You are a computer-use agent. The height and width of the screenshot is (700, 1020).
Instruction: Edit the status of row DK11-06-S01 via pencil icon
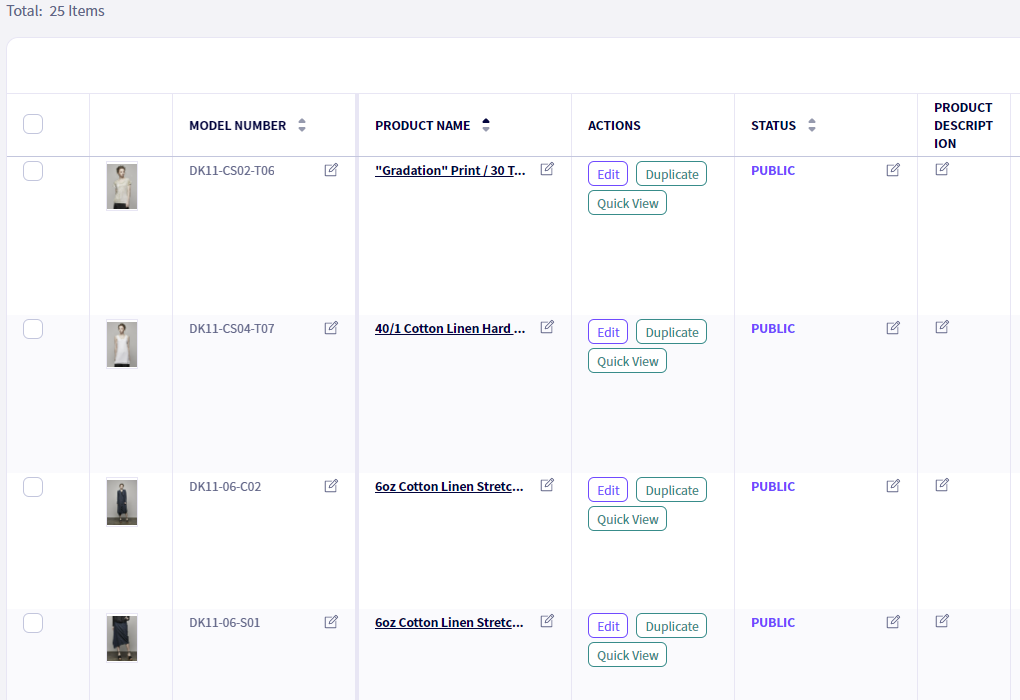pos(893,622)
